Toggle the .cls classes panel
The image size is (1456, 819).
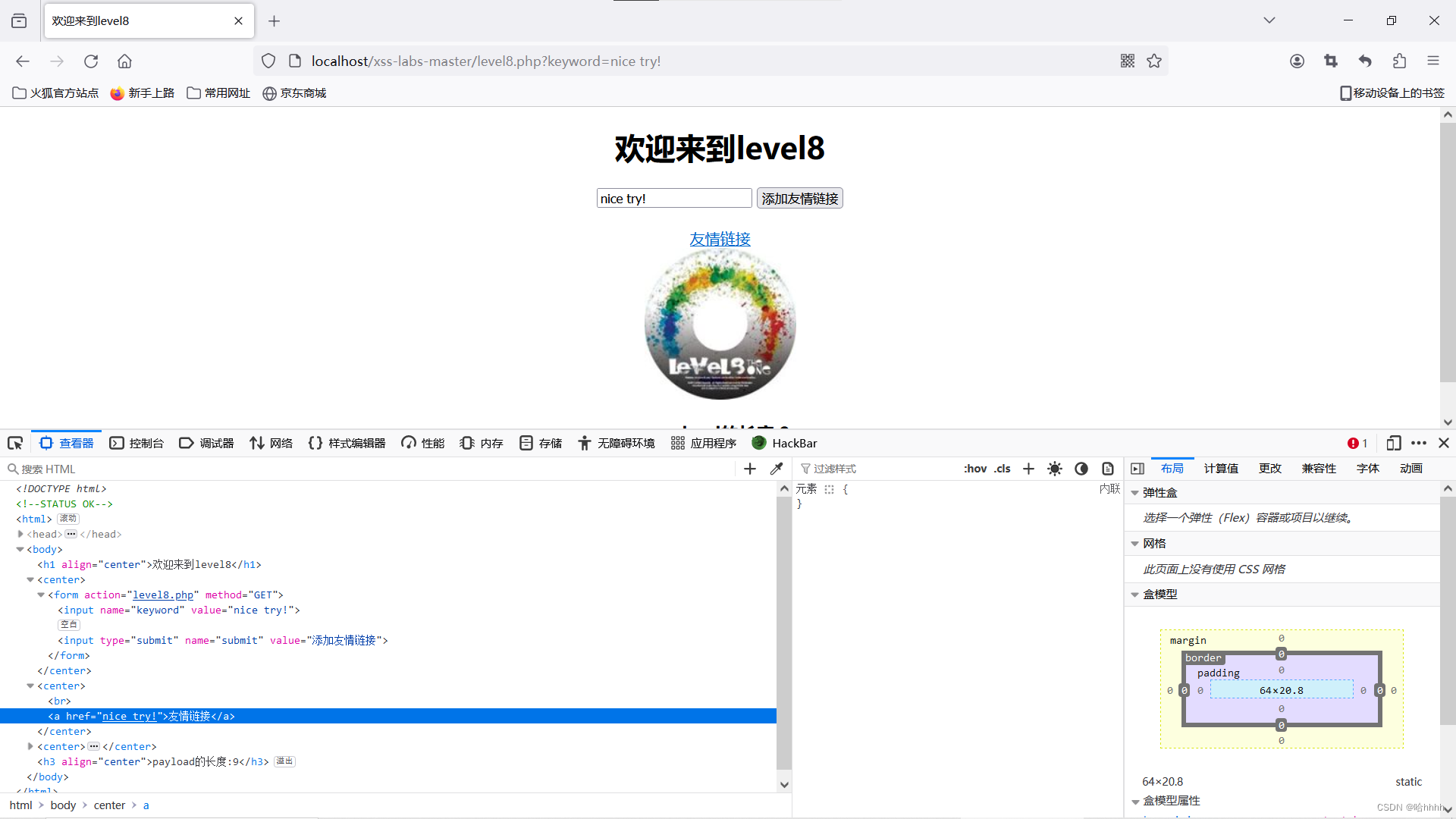pos(1003,469)
